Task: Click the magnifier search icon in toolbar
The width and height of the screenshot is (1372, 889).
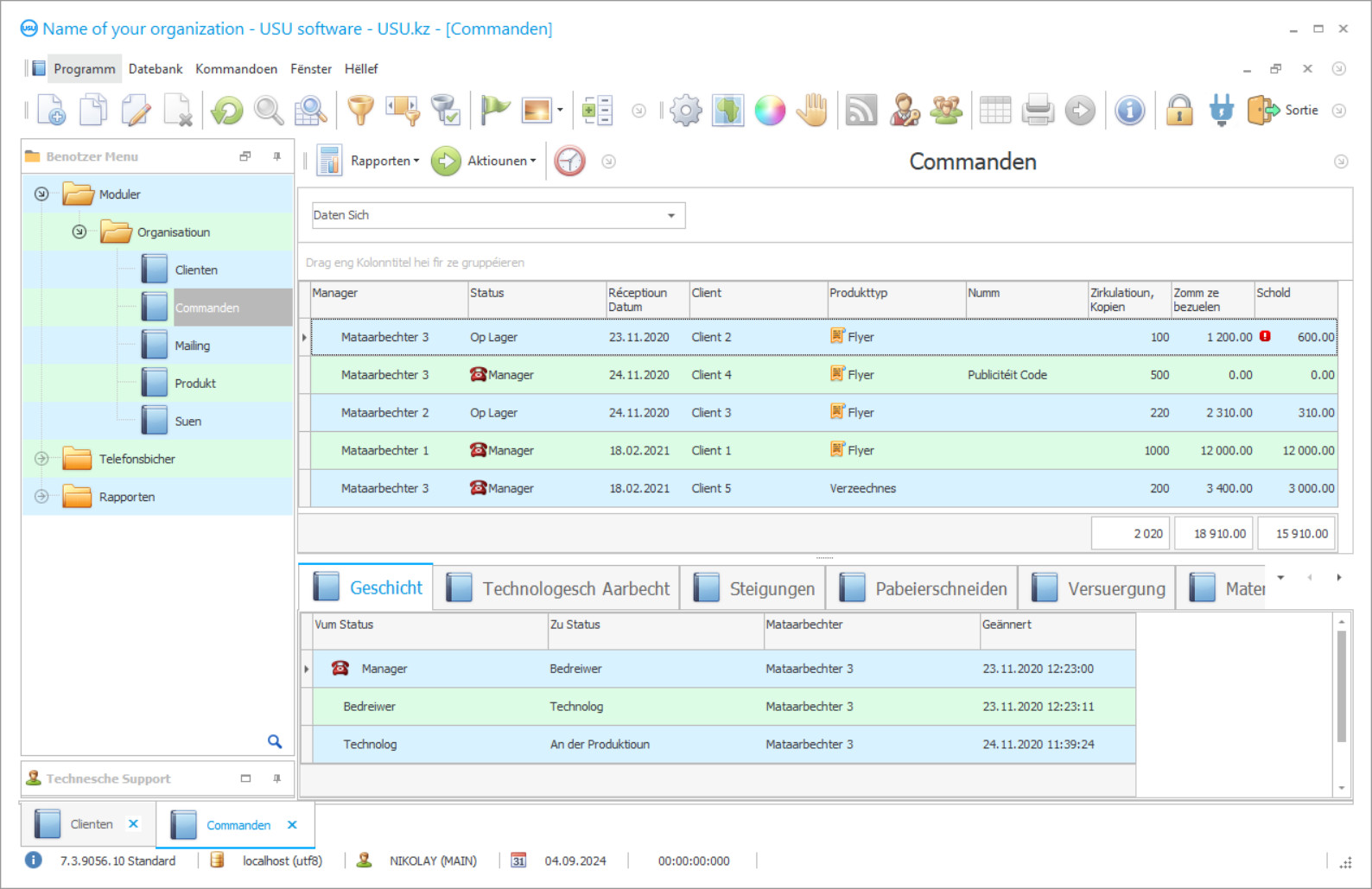Action: 269,111
